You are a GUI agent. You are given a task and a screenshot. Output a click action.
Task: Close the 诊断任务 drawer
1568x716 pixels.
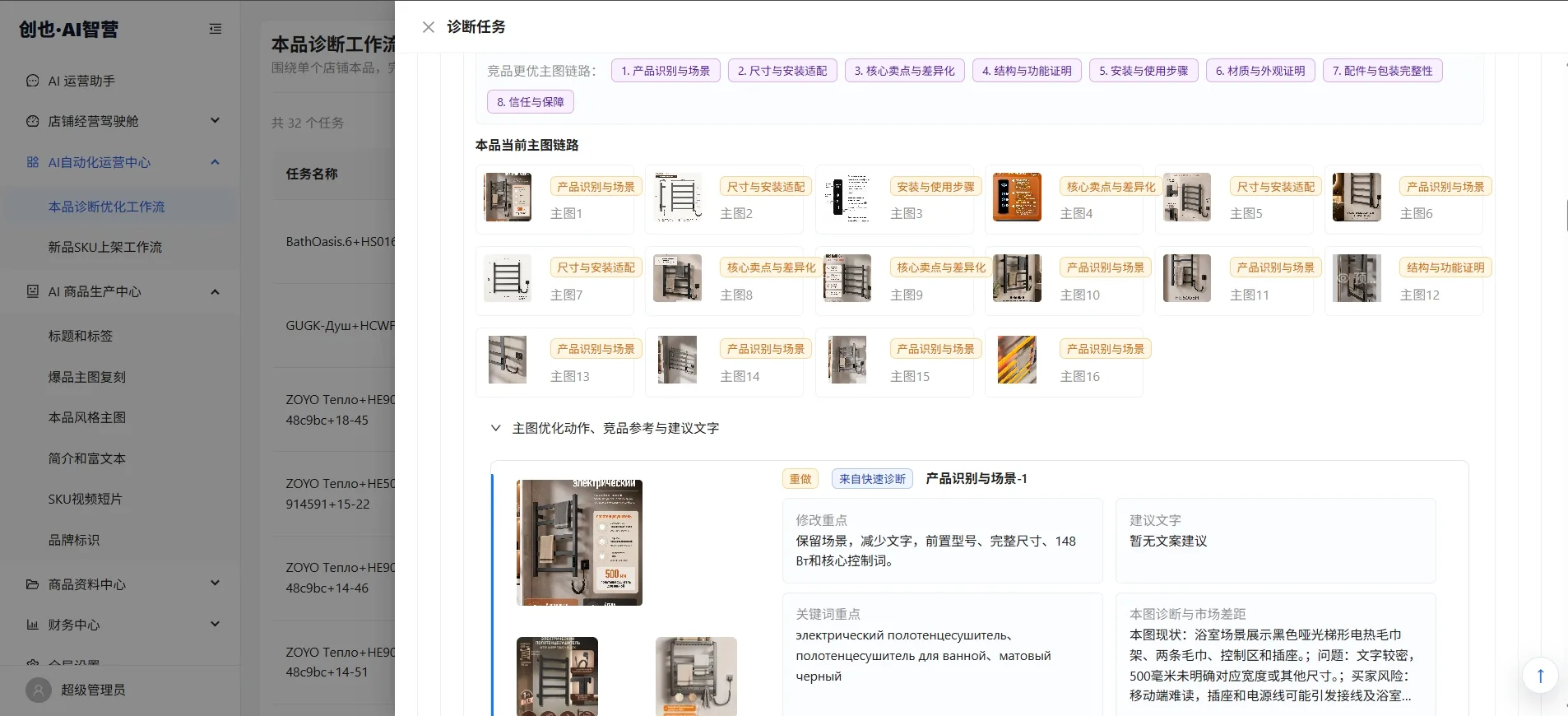(x=429, y=27)
